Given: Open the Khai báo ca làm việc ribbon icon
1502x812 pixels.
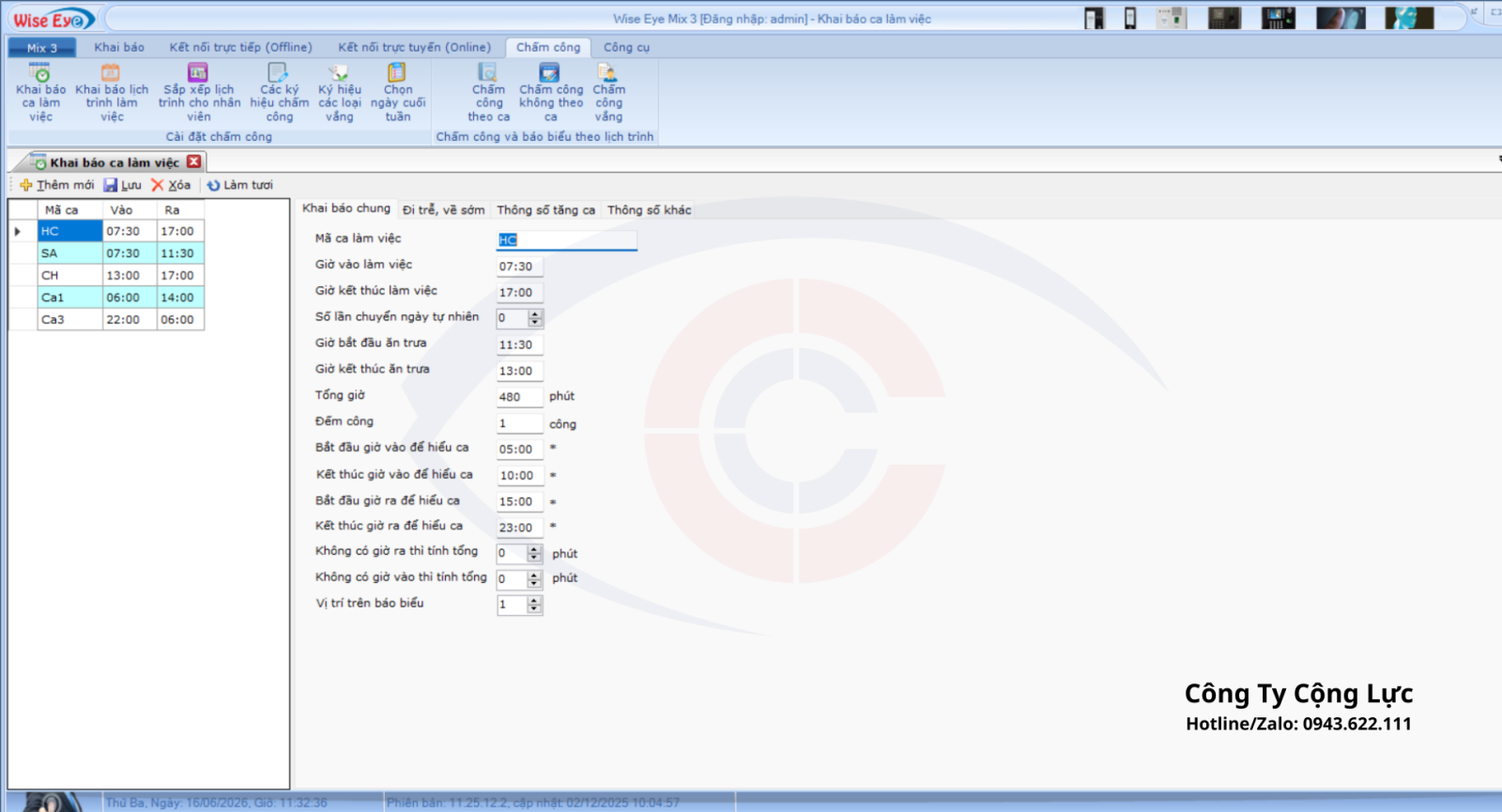Looking at the screenshot, I should pos(40,72).
